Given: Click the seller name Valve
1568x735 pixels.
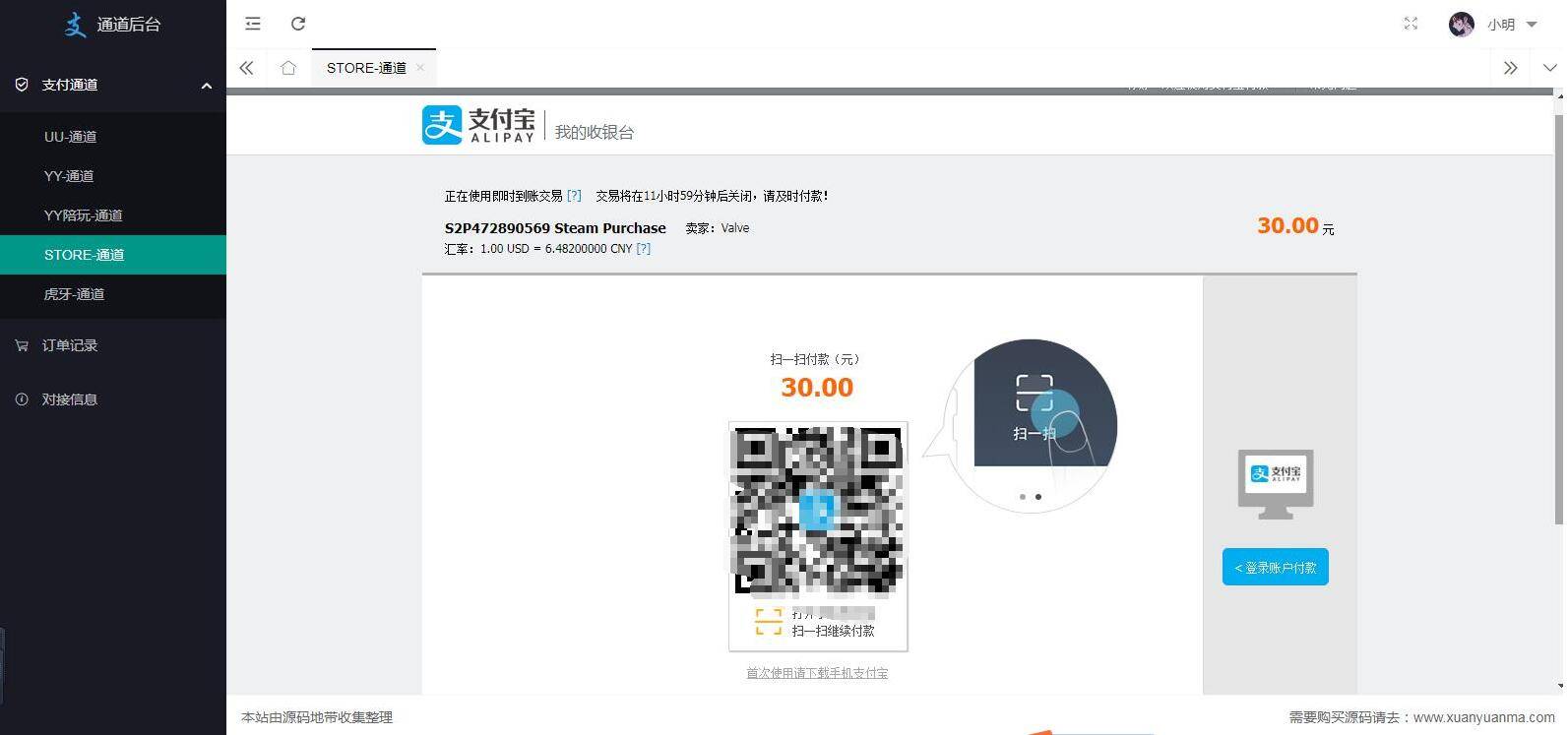Looking at the screenshot, I should (x=735, y=228).
